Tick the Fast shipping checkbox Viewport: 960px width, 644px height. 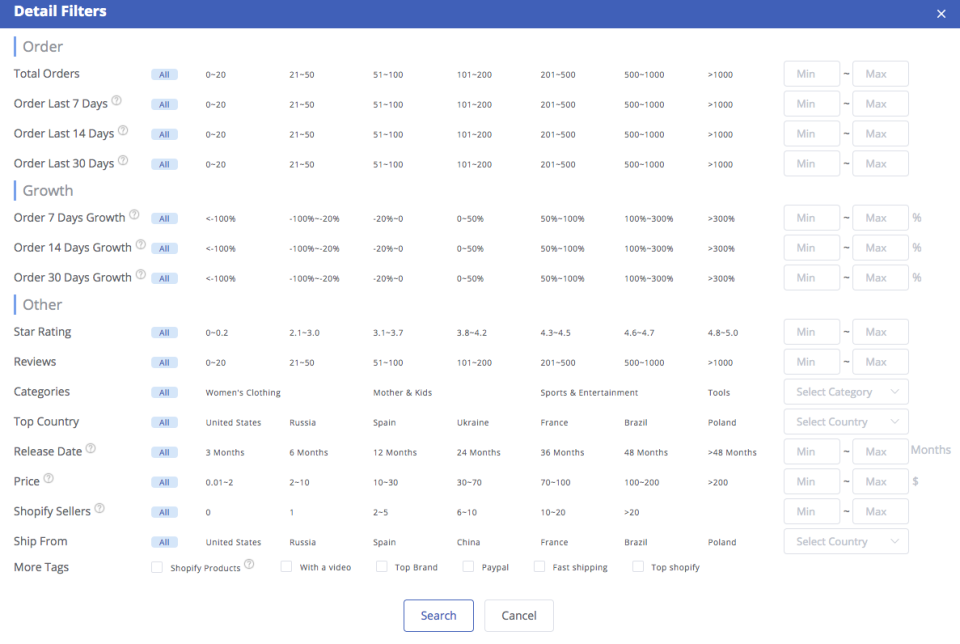[539, 567]
